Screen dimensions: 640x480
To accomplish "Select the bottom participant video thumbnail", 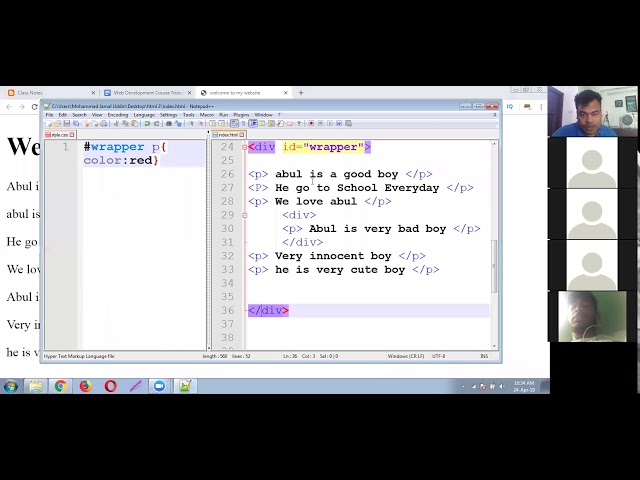I will click(x=592, y=316).
